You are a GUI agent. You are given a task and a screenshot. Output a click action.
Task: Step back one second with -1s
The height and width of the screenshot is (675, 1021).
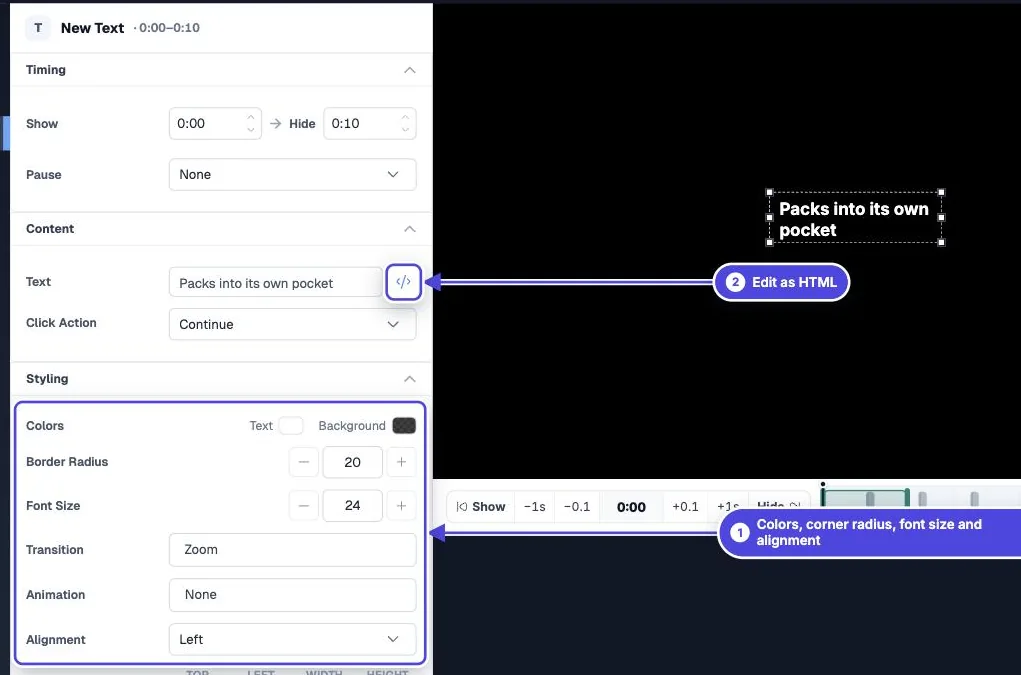coord(535,507)
